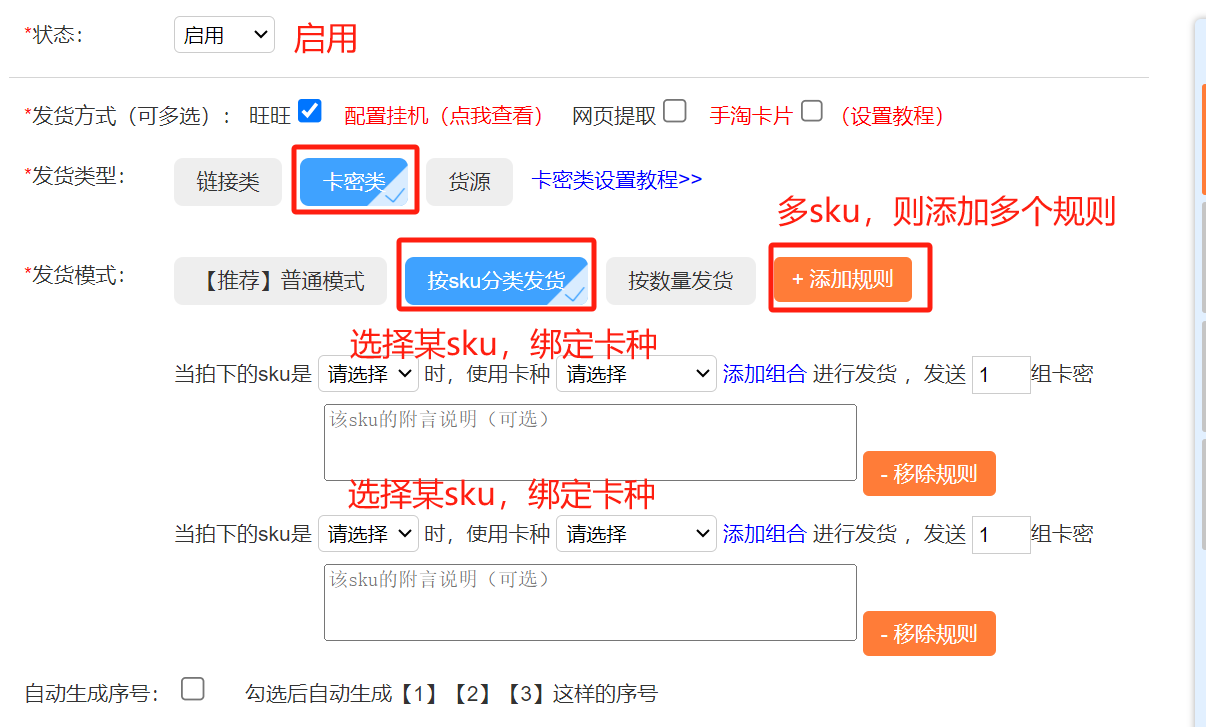Open 卡密类设置教程>> link
The width and height of the screenshot is (1206, 727).
tap(616, 180)
